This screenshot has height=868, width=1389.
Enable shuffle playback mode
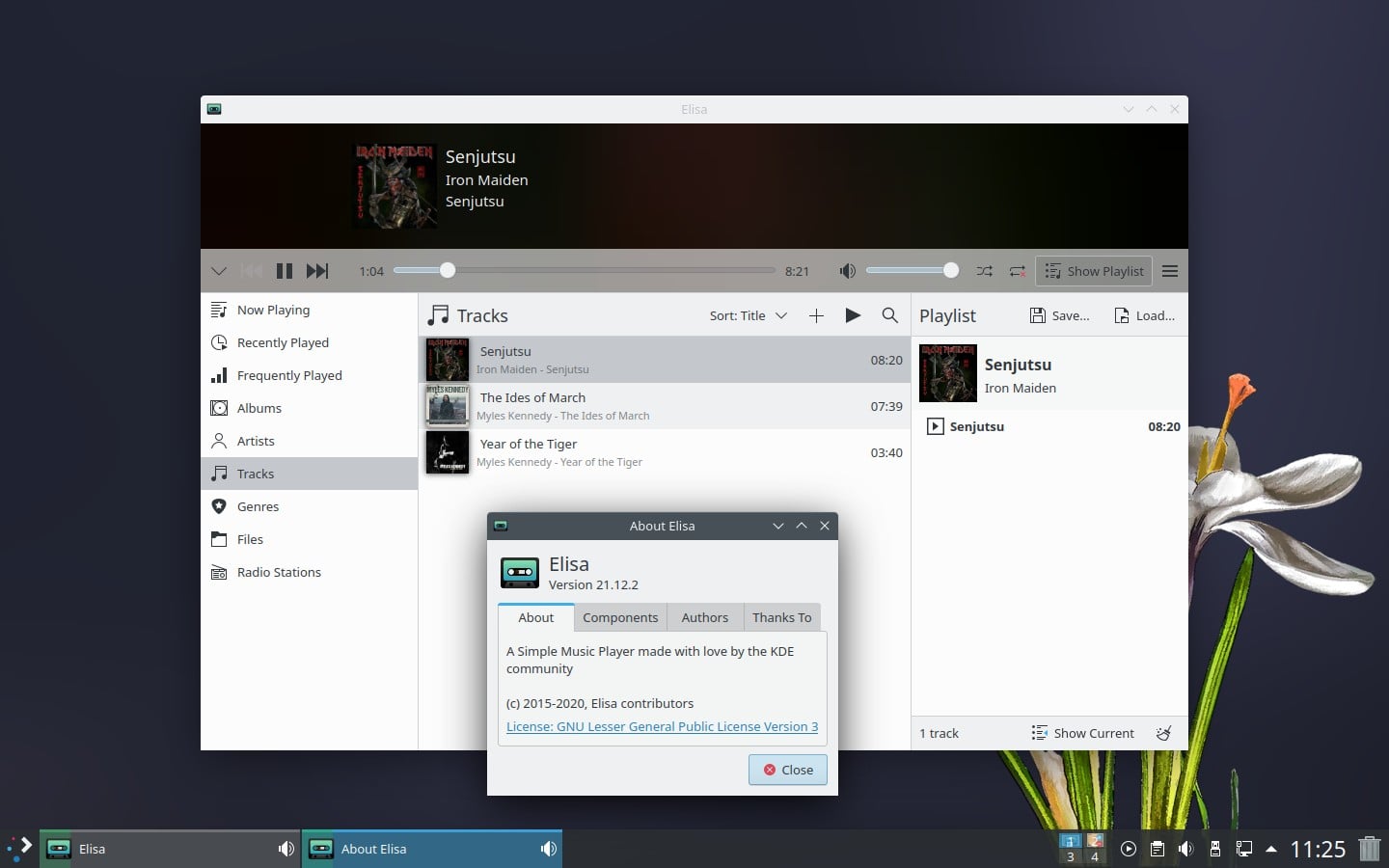coord(984,271)
